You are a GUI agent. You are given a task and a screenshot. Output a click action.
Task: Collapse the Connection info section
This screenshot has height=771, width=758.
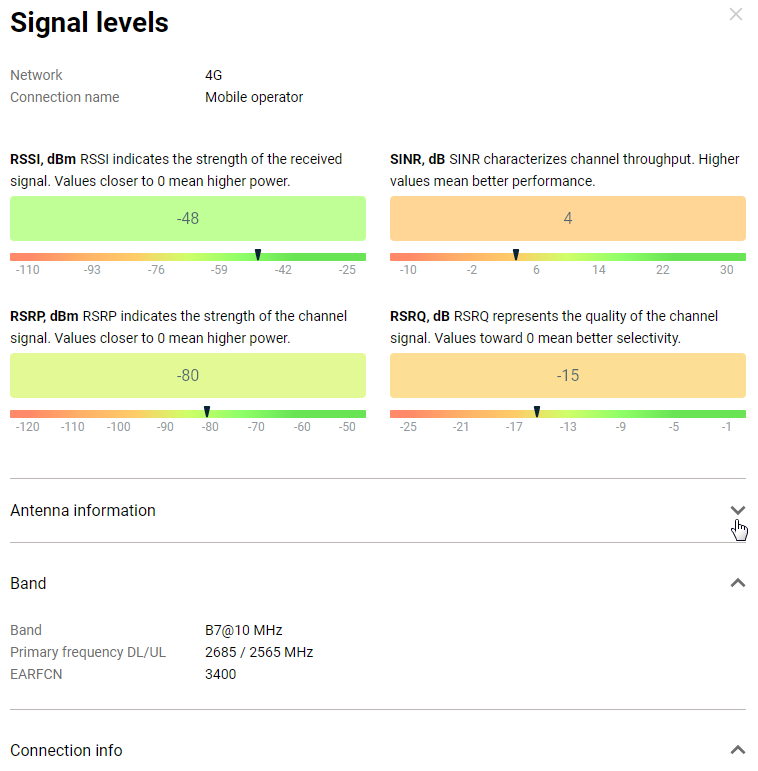(x=738, y=750)
